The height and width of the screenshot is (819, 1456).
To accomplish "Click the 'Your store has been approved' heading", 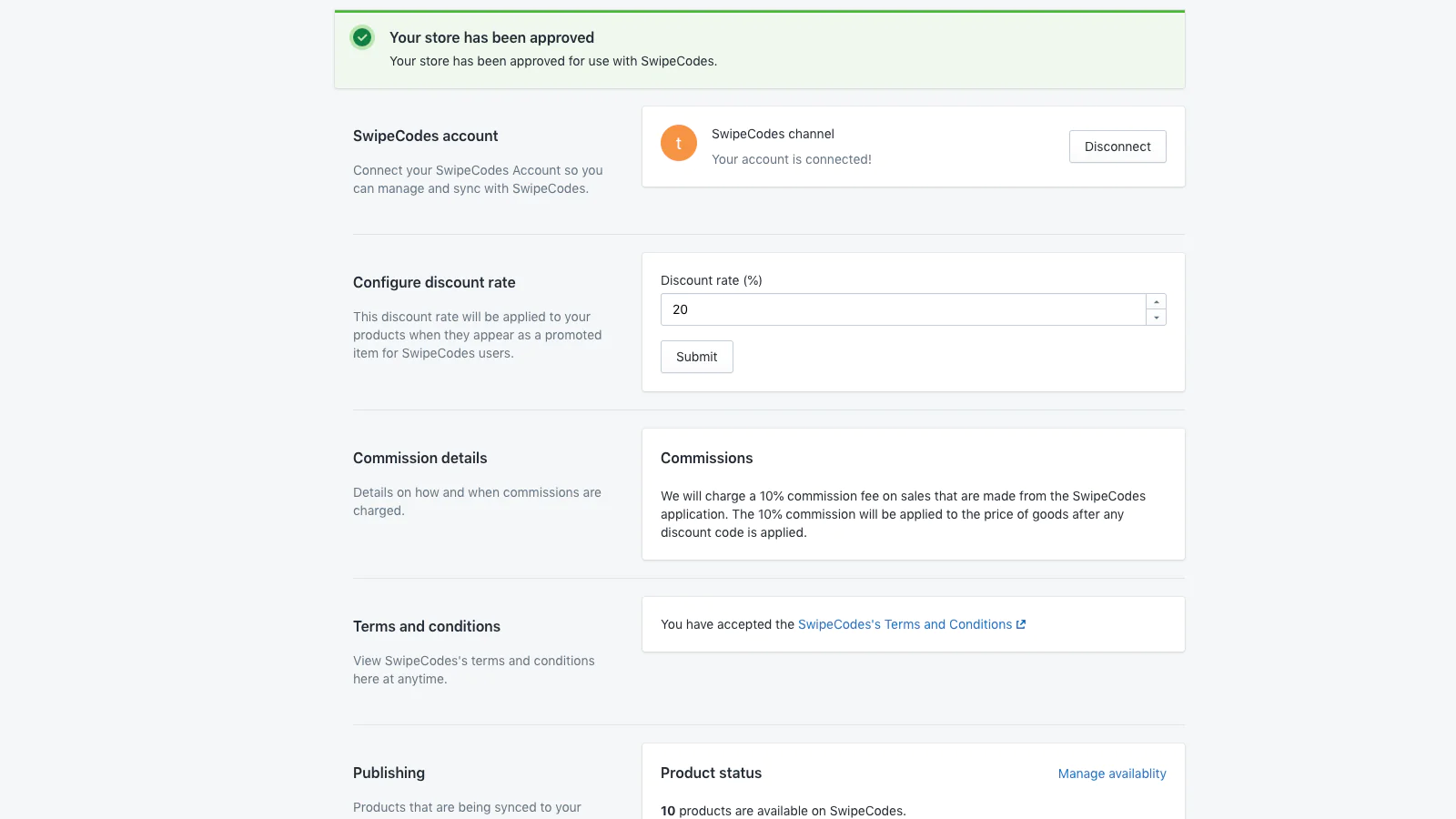I will coord(491,37).
